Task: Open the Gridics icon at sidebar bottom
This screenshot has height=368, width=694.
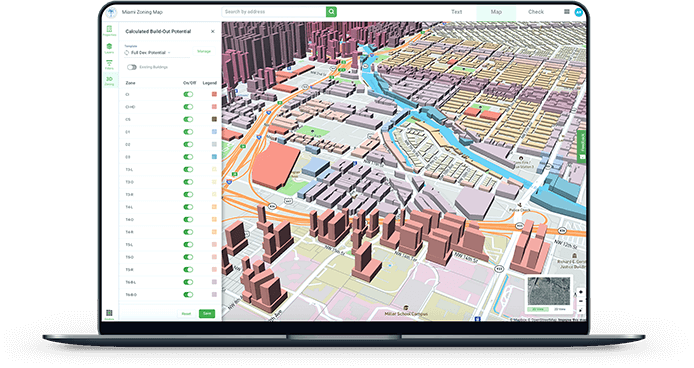Action: (109, 314)
